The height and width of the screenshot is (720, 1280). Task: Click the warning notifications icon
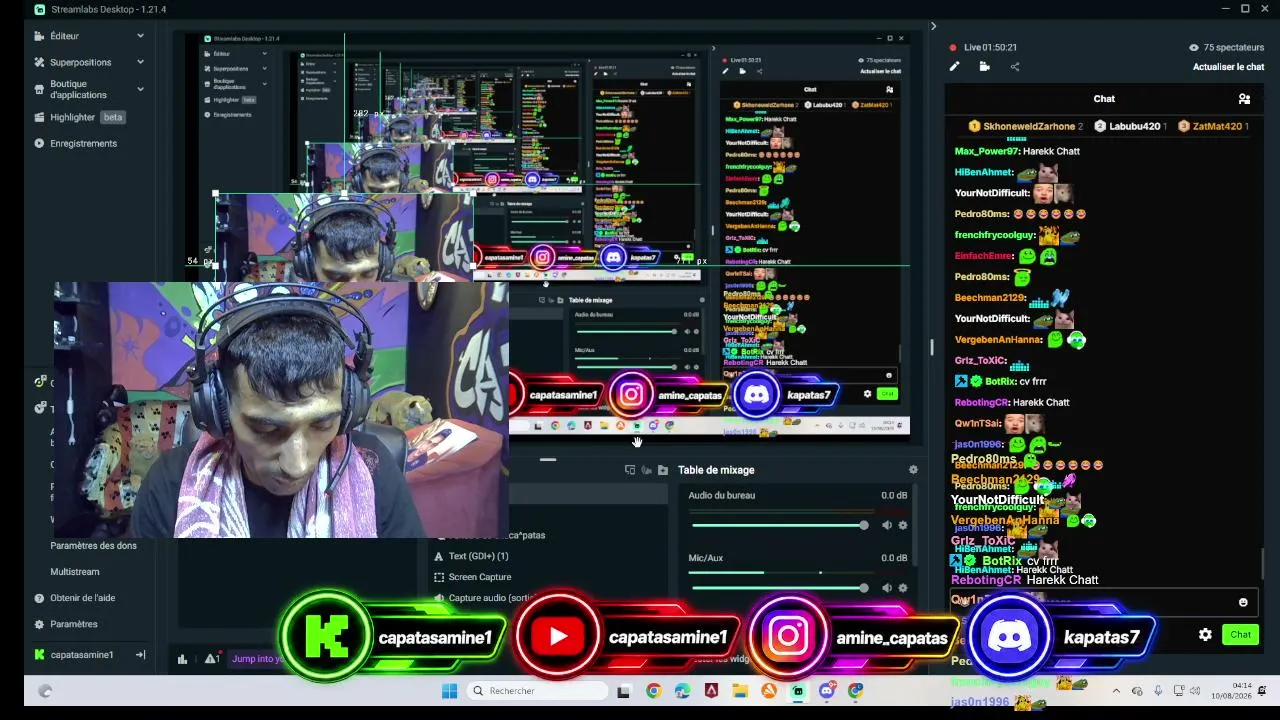212,658
